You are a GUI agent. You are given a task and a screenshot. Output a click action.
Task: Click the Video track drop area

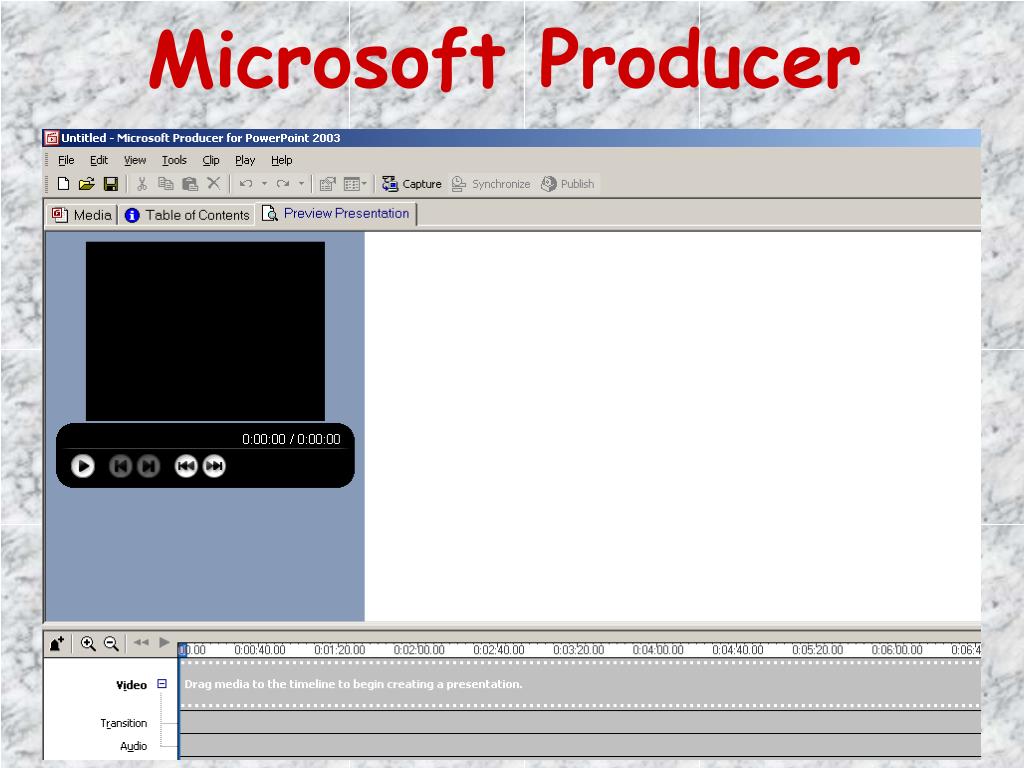tap(580, 684)
